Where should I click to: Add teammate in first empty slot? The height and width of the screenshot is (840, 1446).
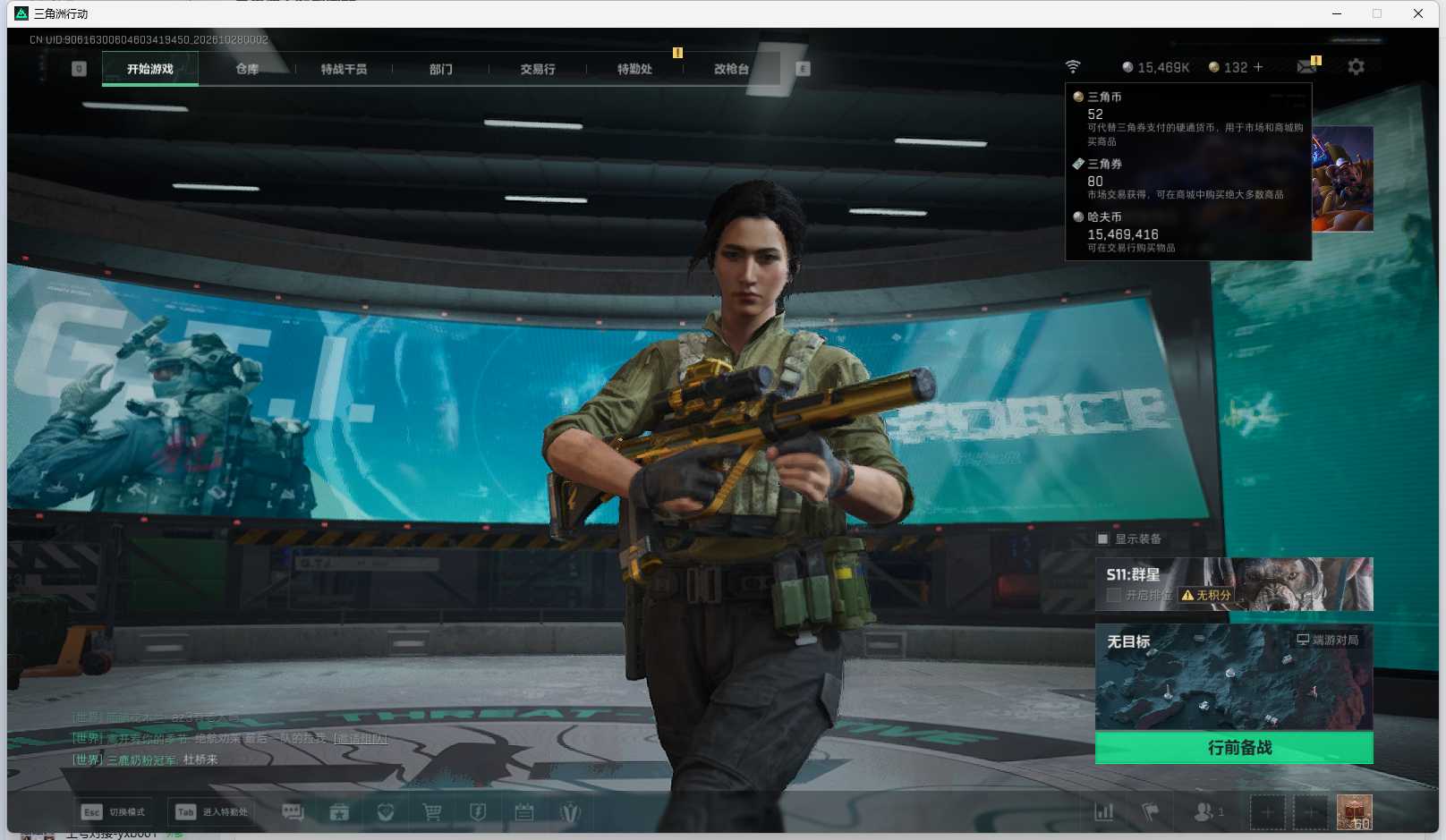(1267, 812)
